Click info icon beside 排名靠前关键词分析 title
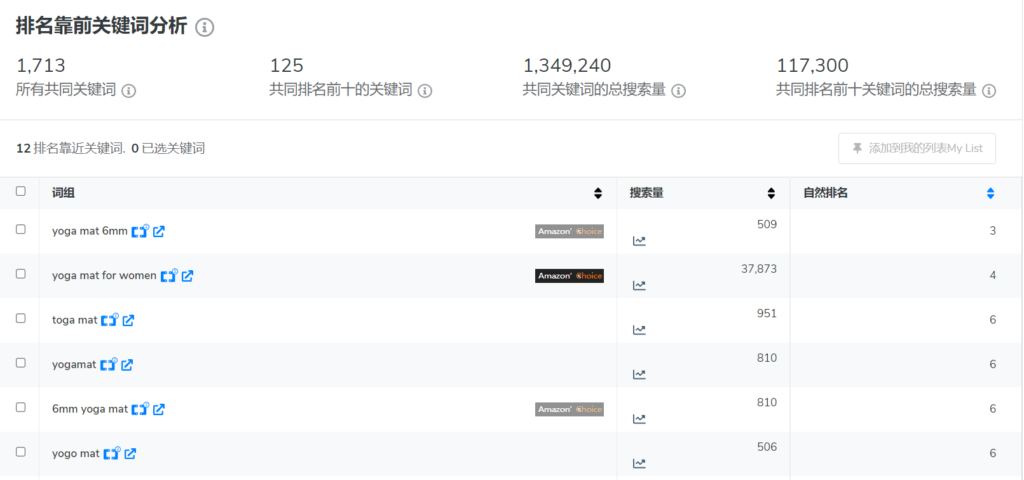 tap(204, 28)
